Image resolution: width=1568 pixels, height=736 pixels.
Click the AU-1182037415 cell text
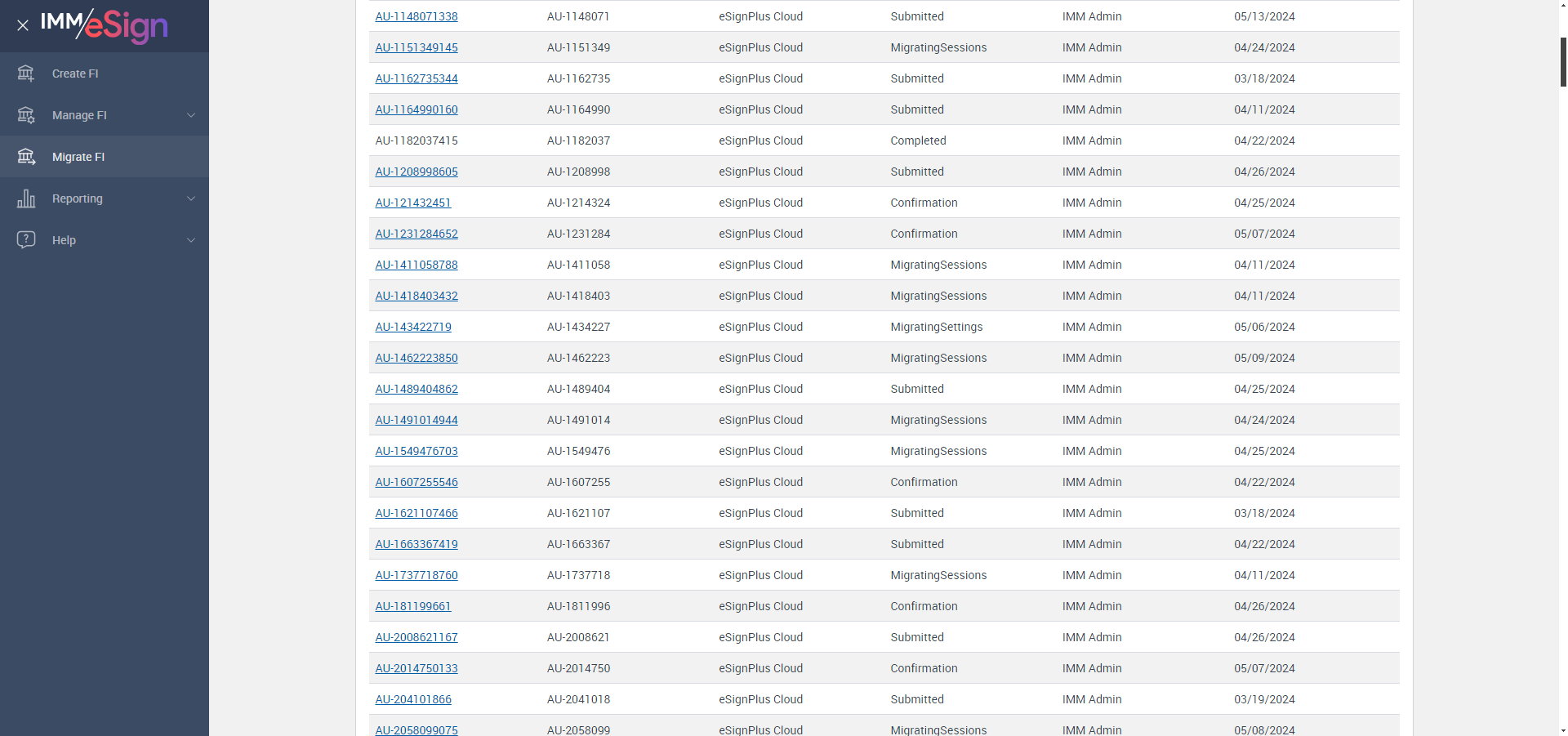(416, 141)
